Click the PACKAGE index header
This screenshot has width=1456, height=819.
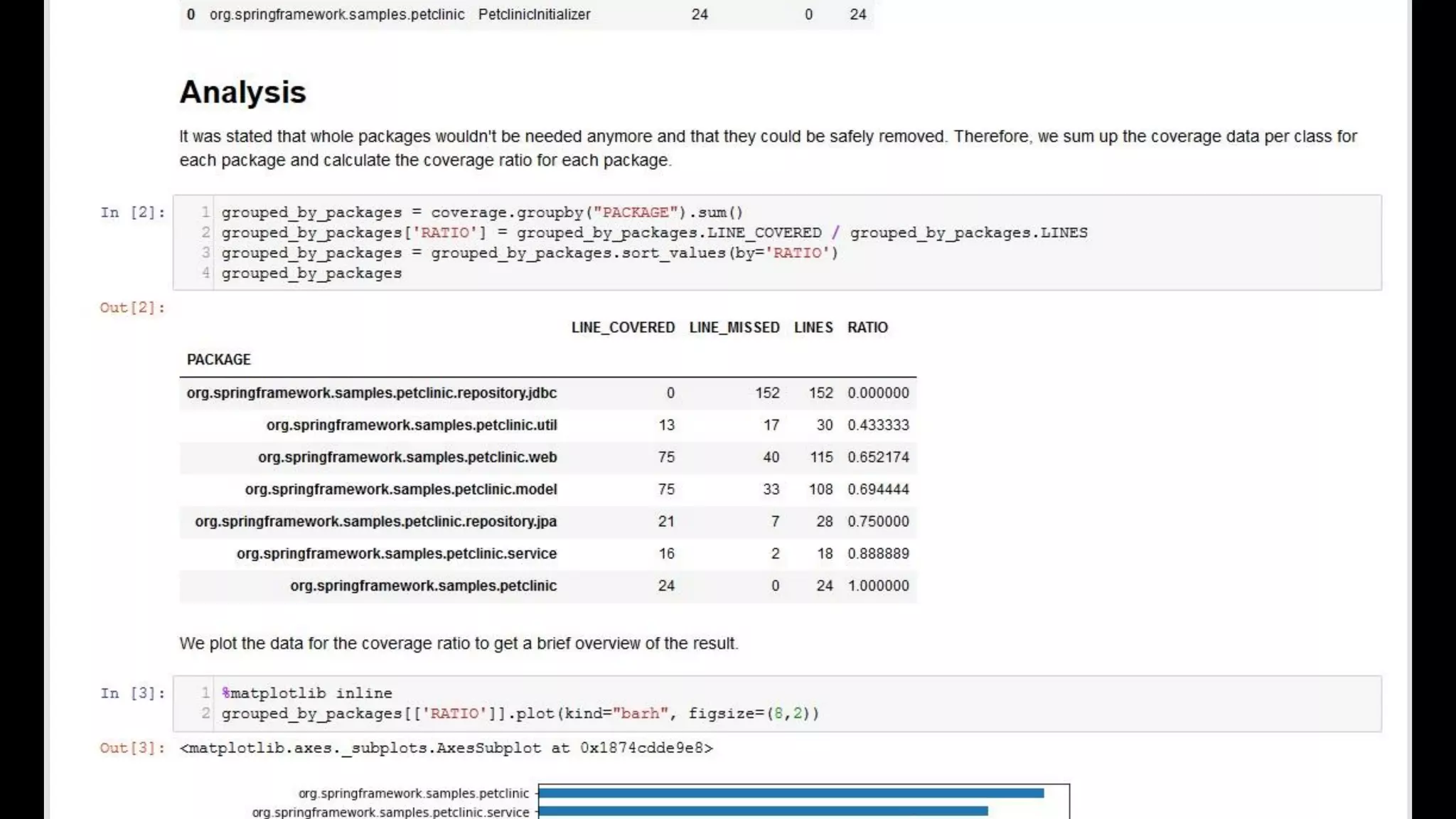click(218, 360)
